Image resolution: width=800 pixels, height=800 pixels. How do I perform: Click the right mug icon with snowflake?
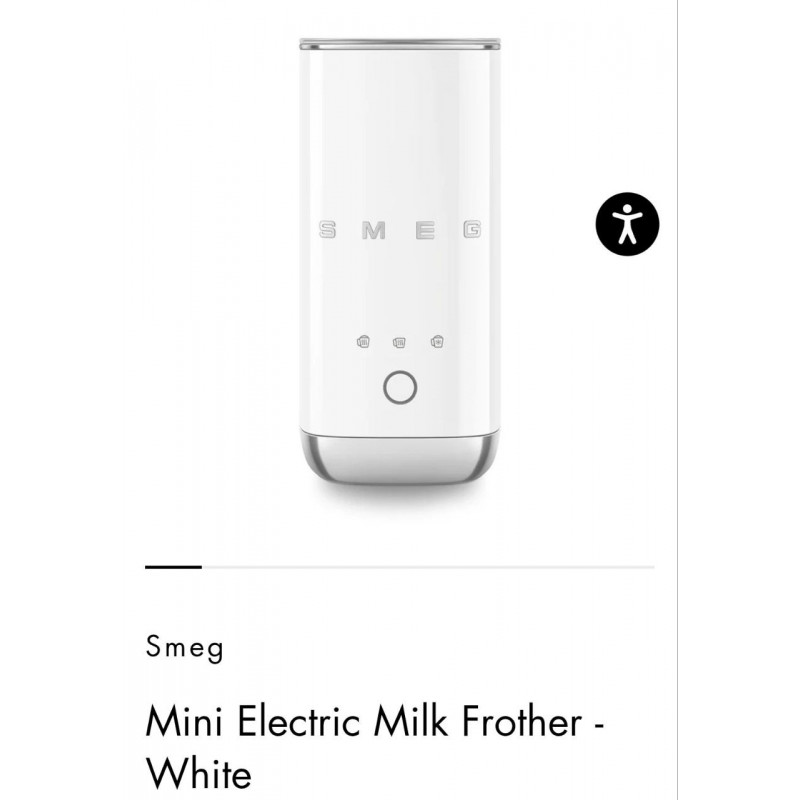click(x=436, y=342)
